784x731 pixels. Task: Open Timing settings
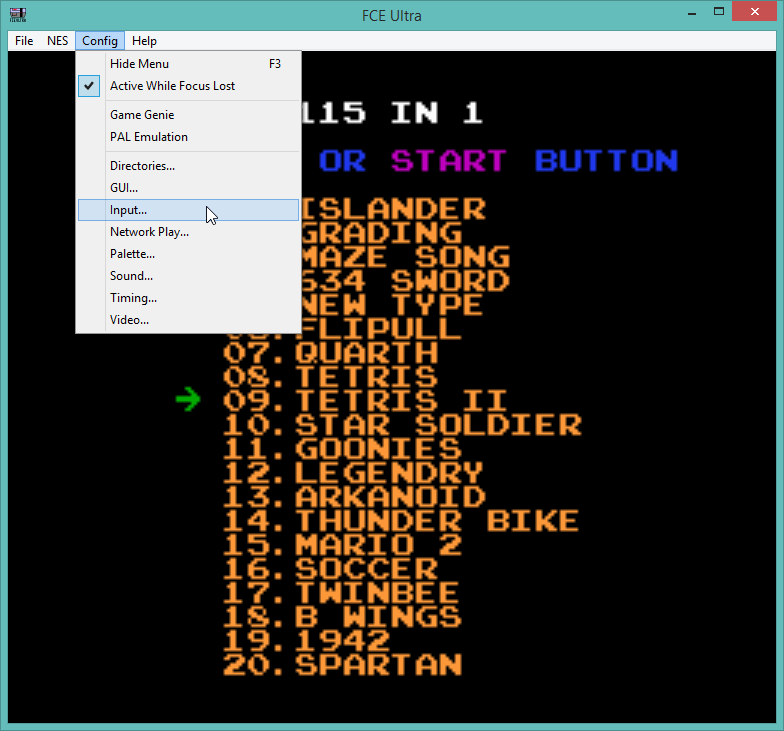[x=188, y=298]
